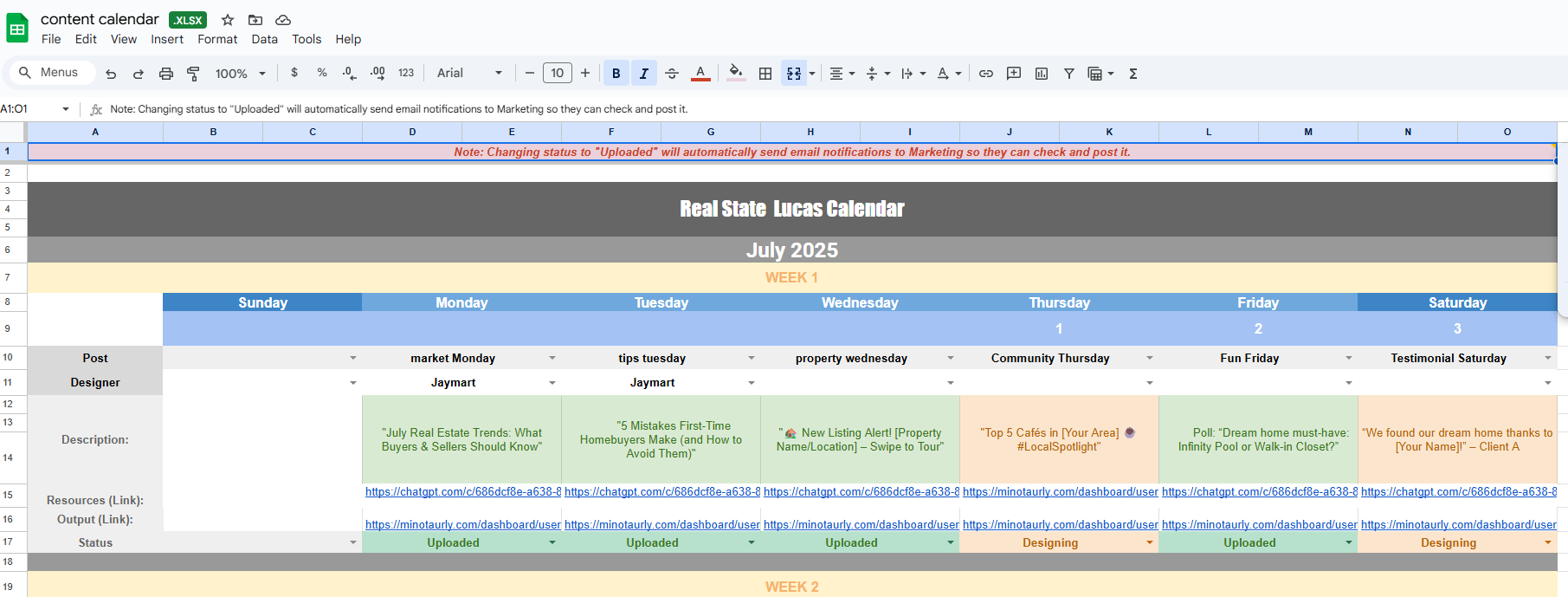
Task: Open the market Monday post dropdown
Action: pos(552,358)
